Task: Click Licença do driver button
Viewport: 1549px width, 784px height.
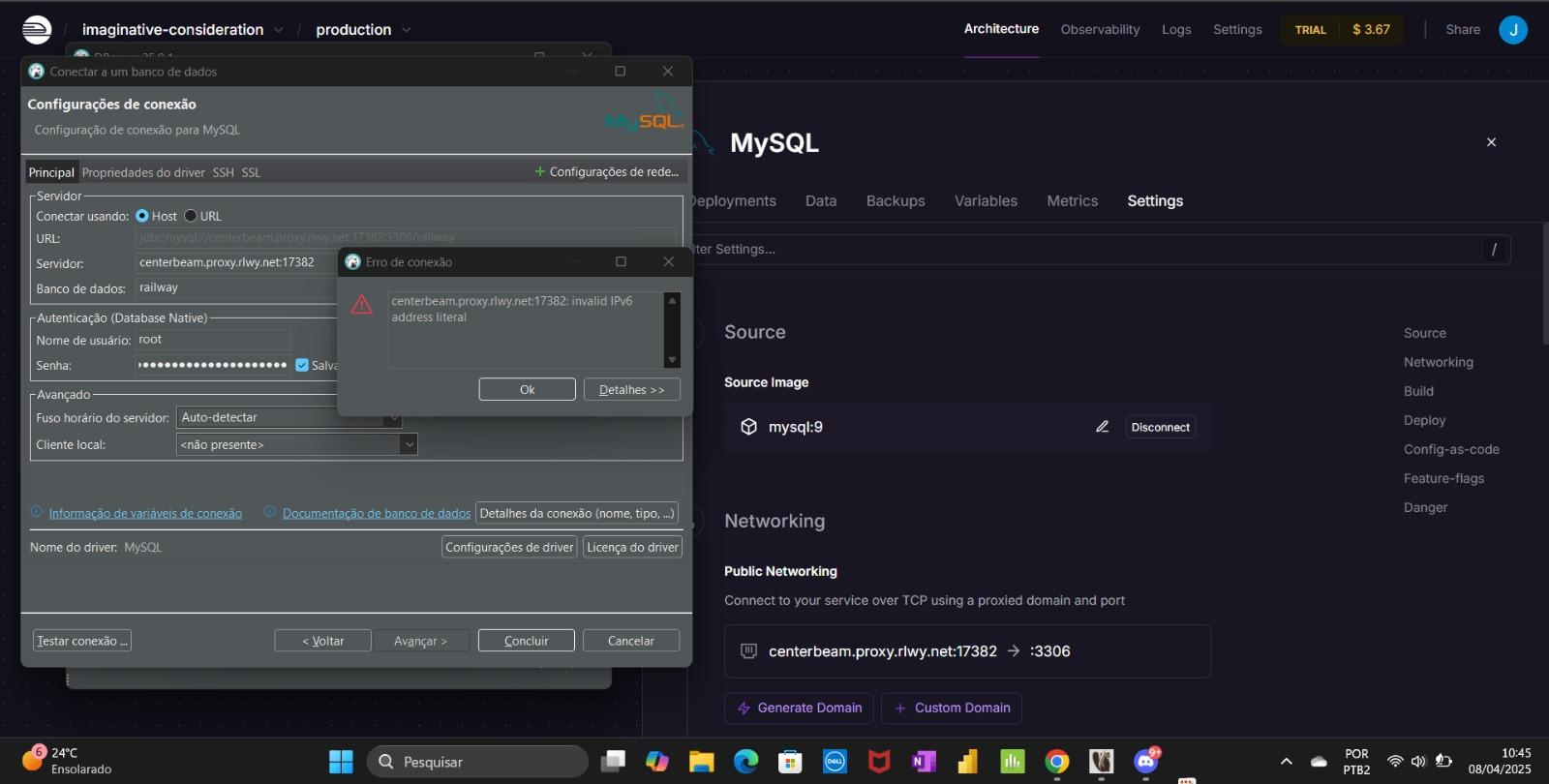Action: (x=632, y=547)
